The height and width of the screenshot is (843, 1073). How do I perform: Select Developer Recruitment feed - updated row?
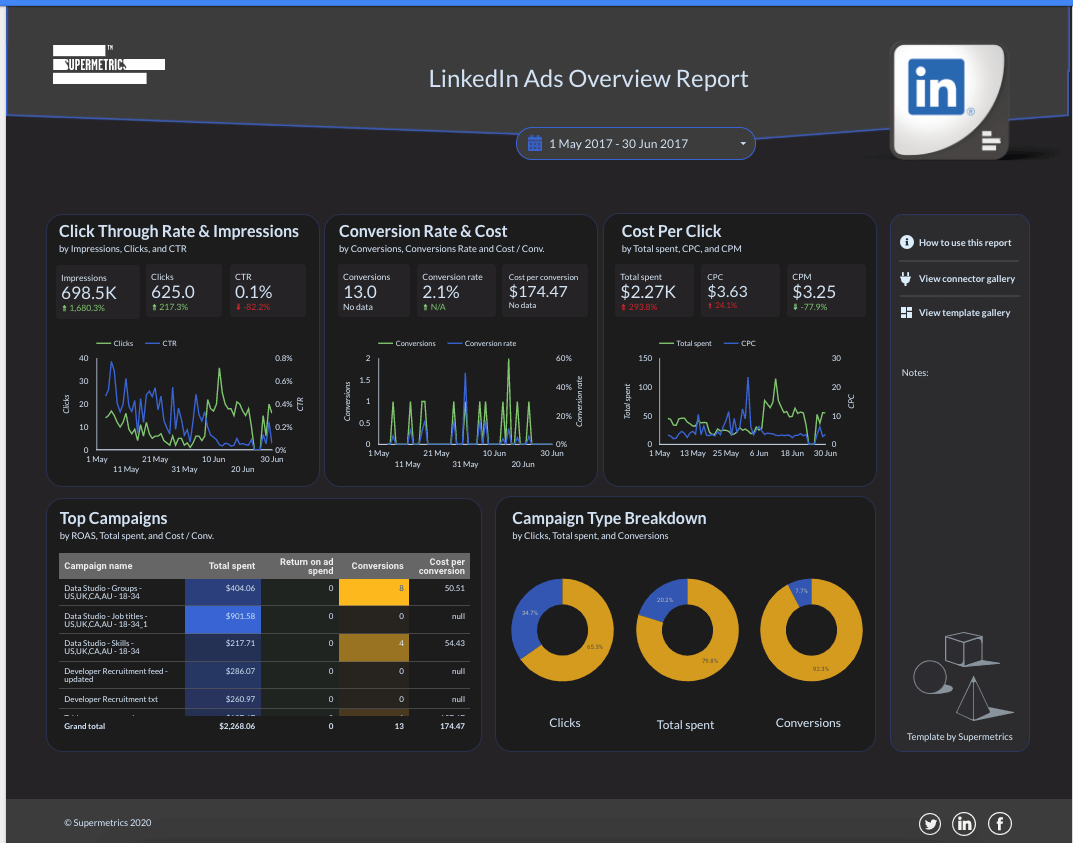click(x=264, y=675)
